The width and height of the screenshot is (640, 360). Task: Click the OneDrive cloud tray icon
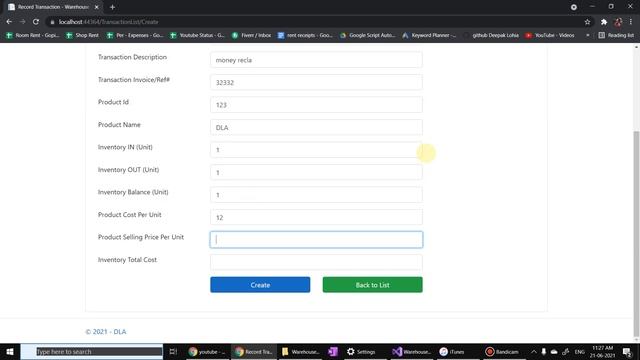click(x=554, y=351)
